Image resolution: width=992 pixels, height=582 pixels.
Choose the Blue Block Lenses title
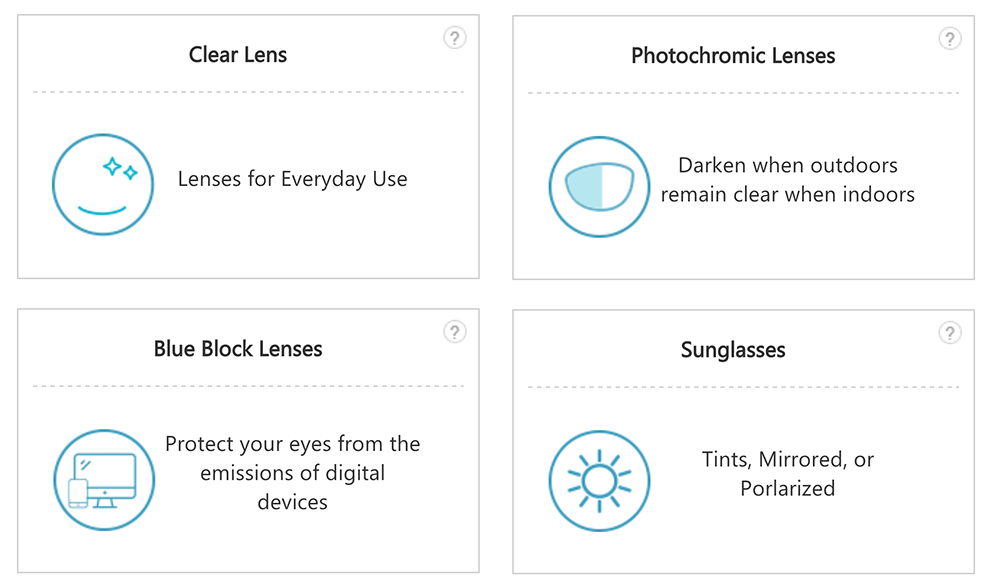pos(238,349)
